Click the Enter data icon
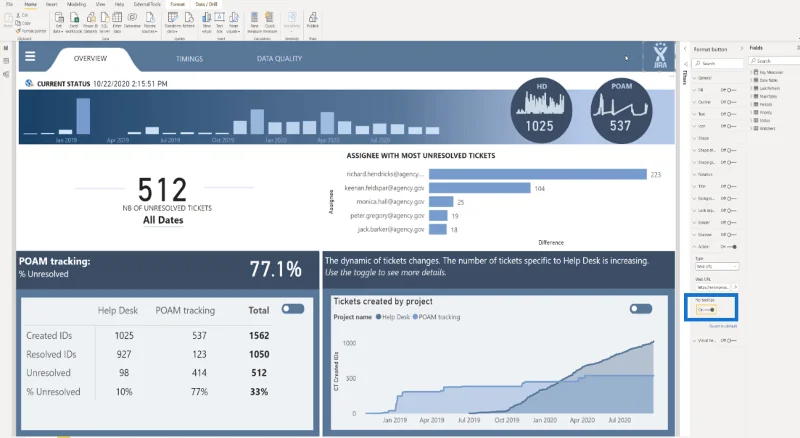 (117, 18)
